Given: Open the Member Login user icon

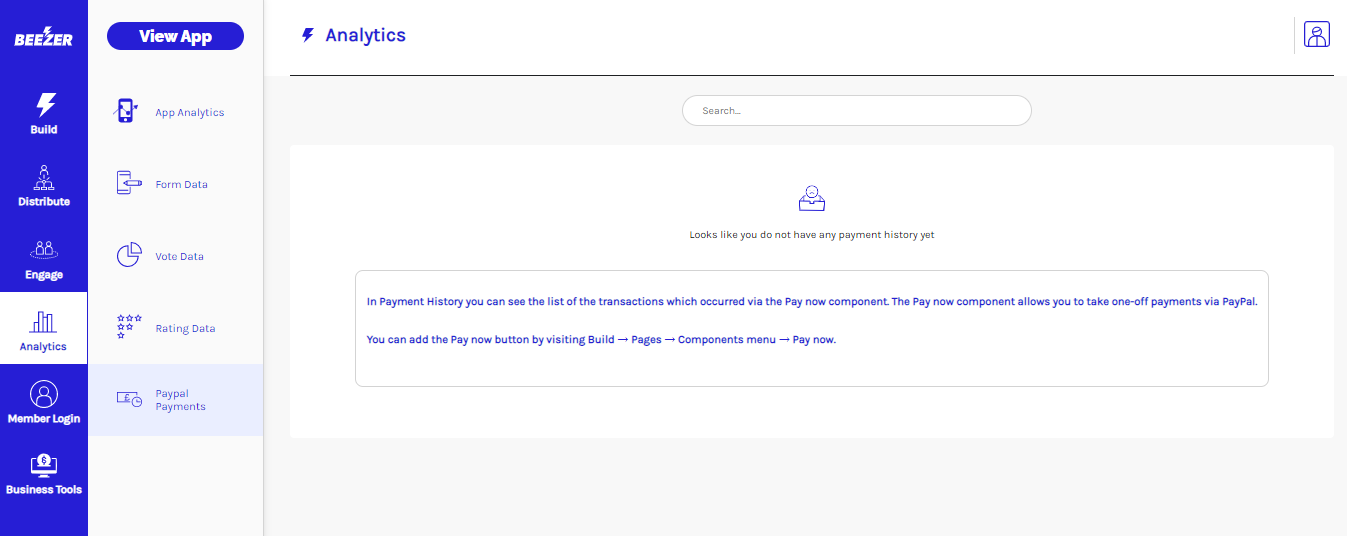Looking at the screenshot, I should tap(44, 394).
